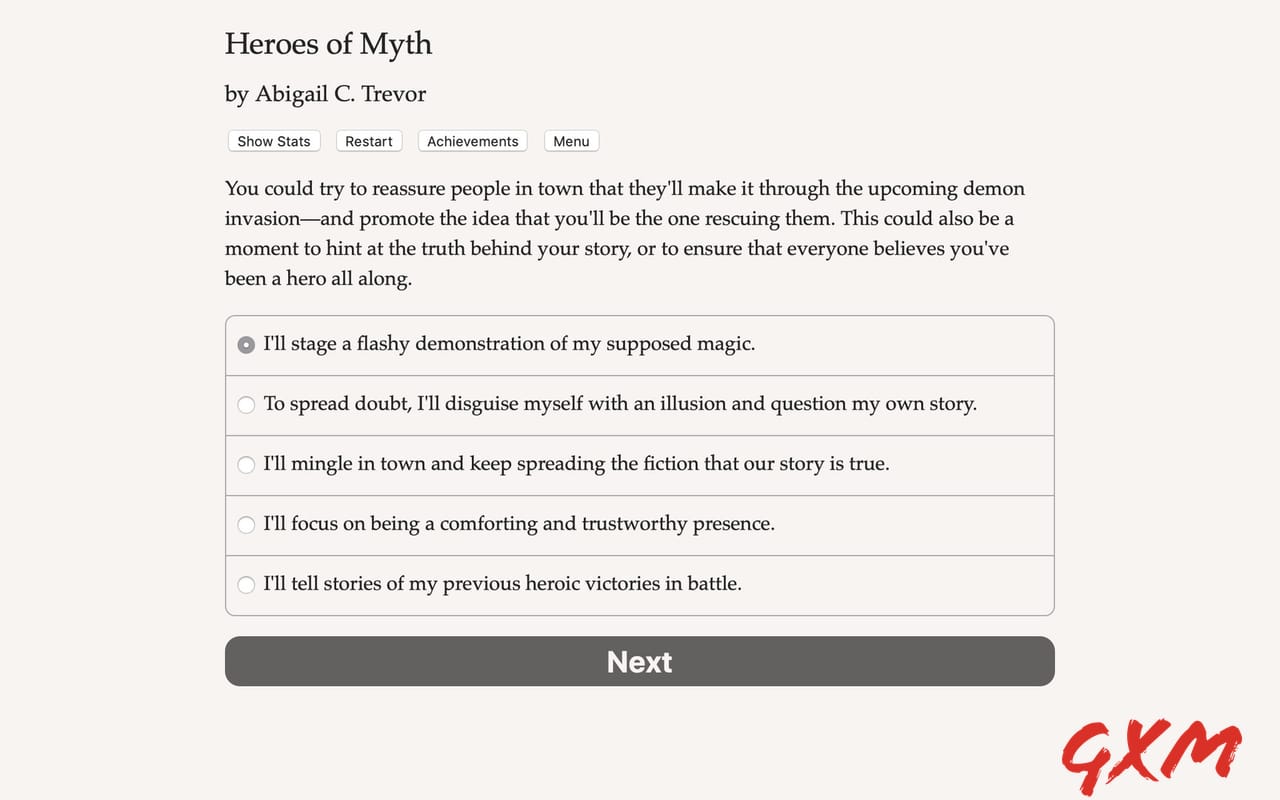Click the radio circle beside the illusion choice
Image resolution: width=1280 pixels, height=800 pixels.
pyautogui.click(x=246, y=404)
